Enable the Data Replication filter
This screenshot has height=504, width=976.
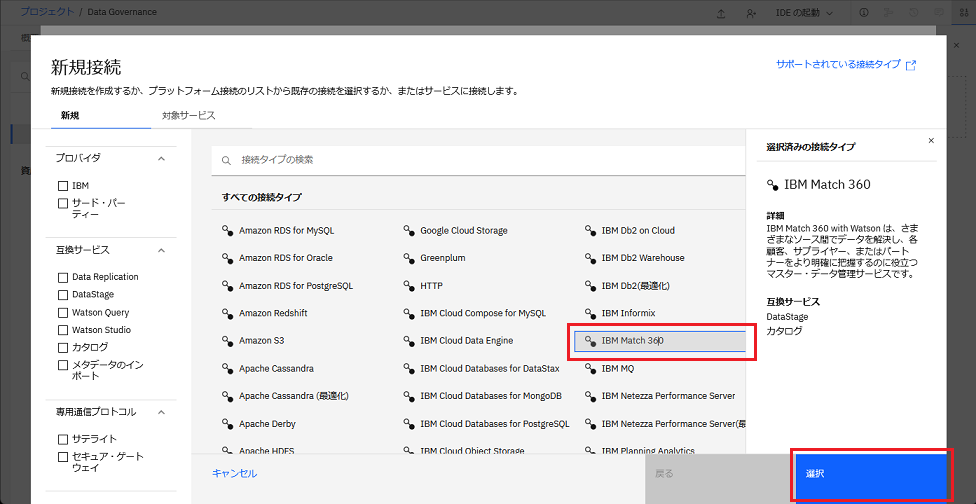point(62,278)
